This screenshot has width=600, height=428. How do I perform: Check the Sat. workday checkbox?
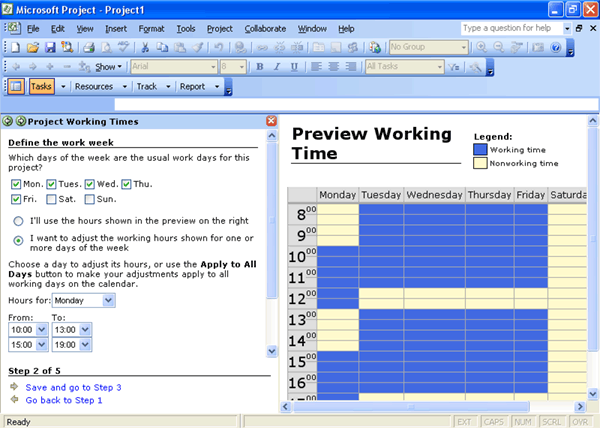(51, 199)
